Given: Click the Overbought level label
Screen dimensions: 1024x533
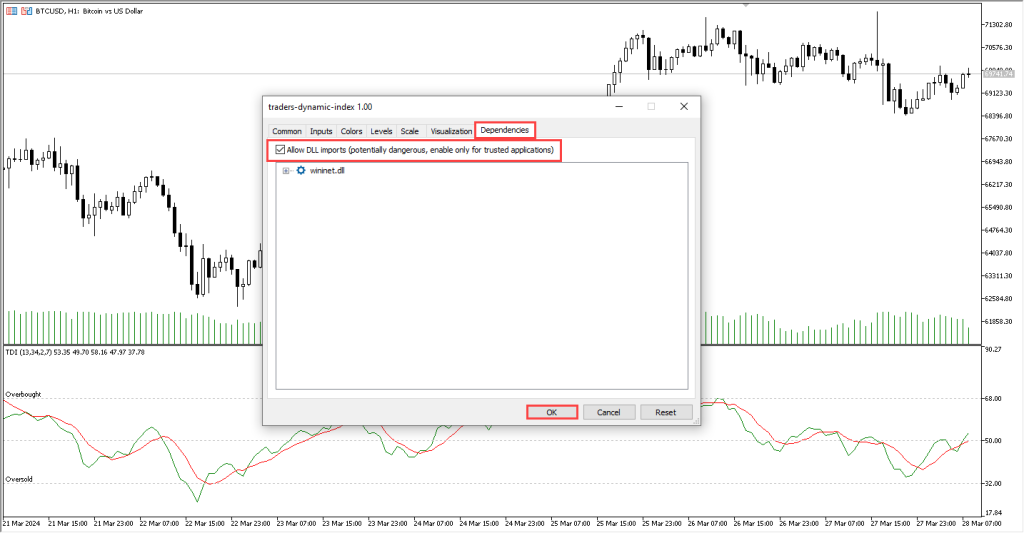Looking at the screenshot, I should point(24,395).
